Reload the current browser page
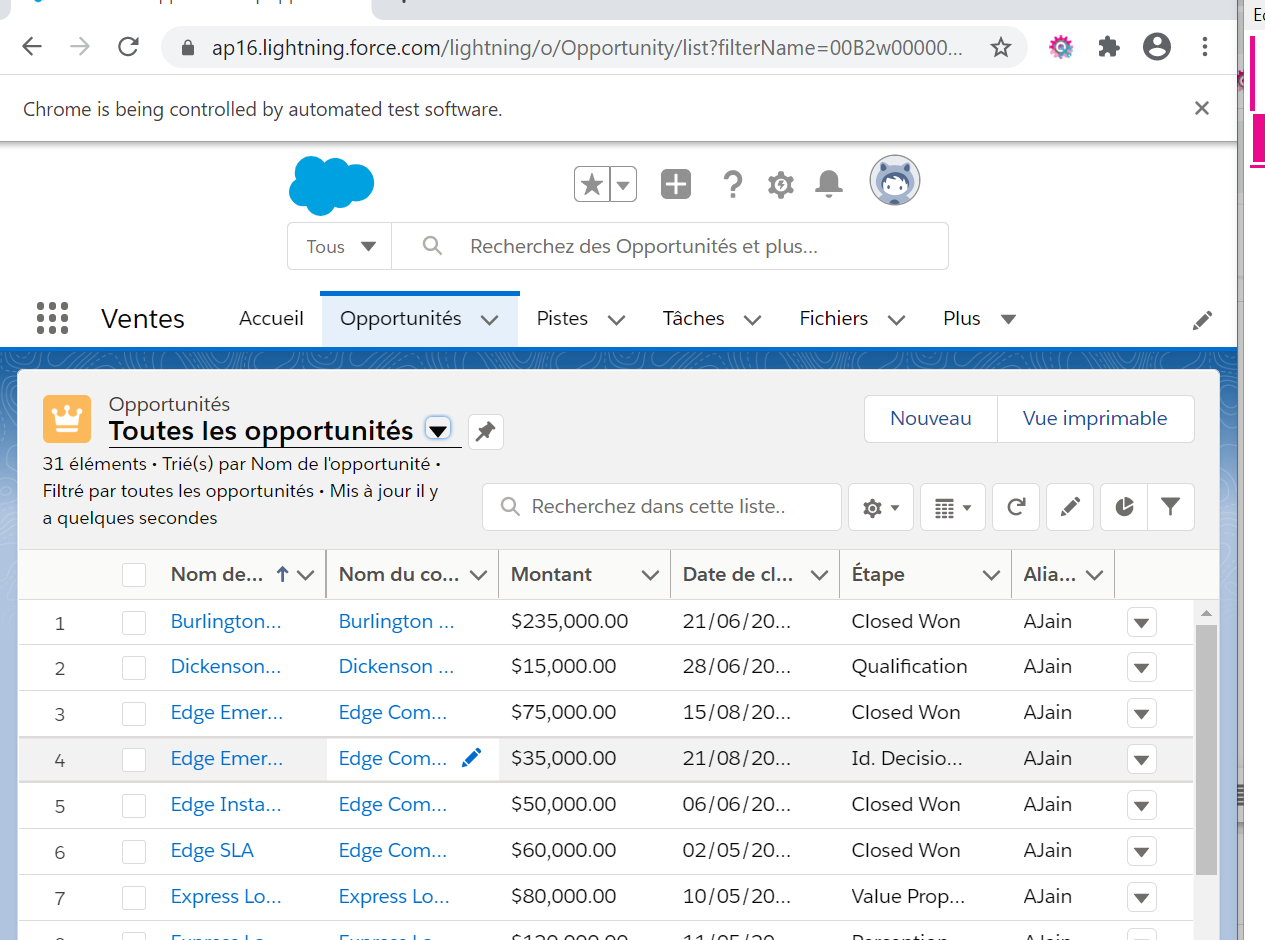Image resolution: width=1265 pixels, height=940 pixels. (x=128, y=47)
